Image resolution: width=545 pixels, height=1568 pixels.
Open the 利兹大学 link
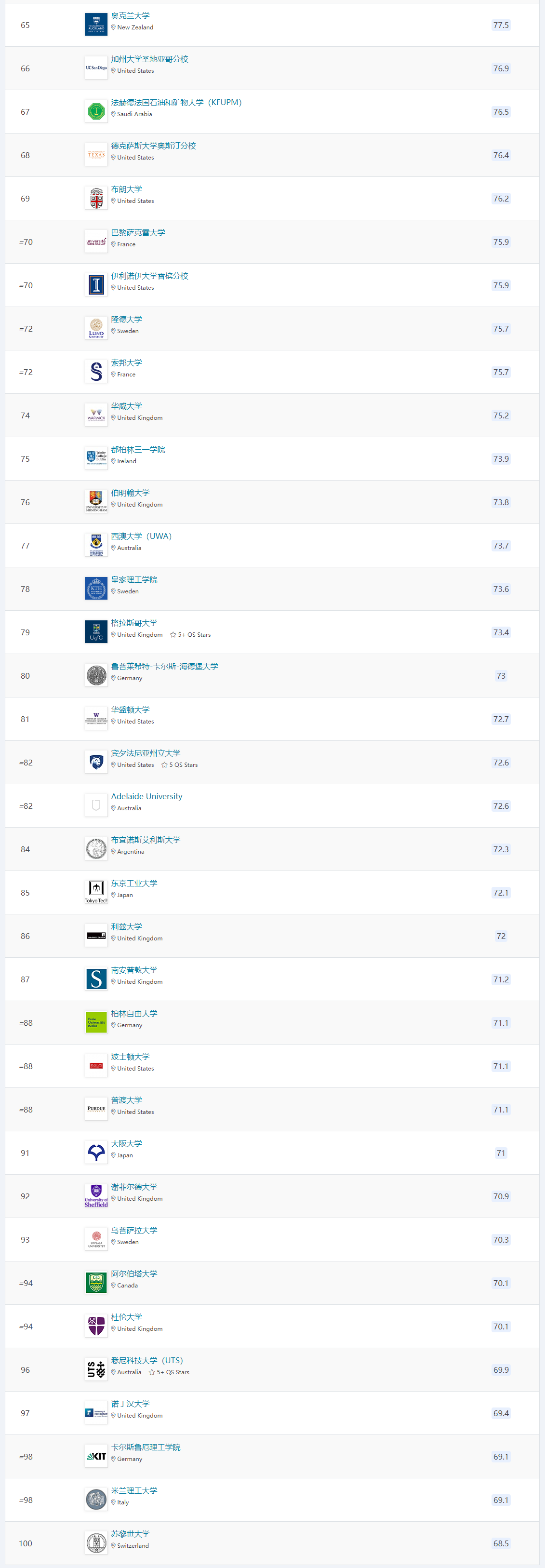point(127,926)
